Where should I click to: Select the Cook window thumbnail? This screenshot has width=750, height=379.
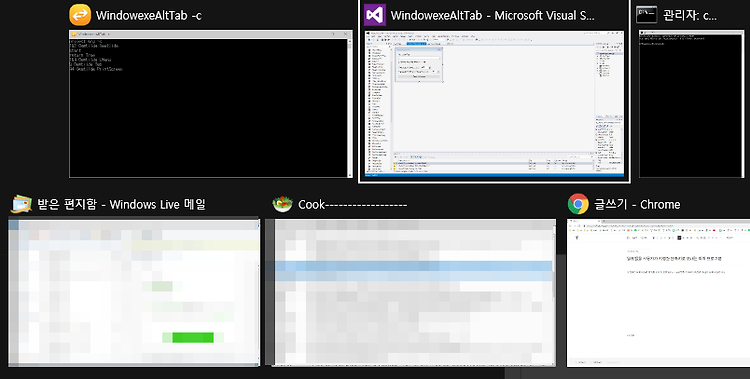pos(411,292)
